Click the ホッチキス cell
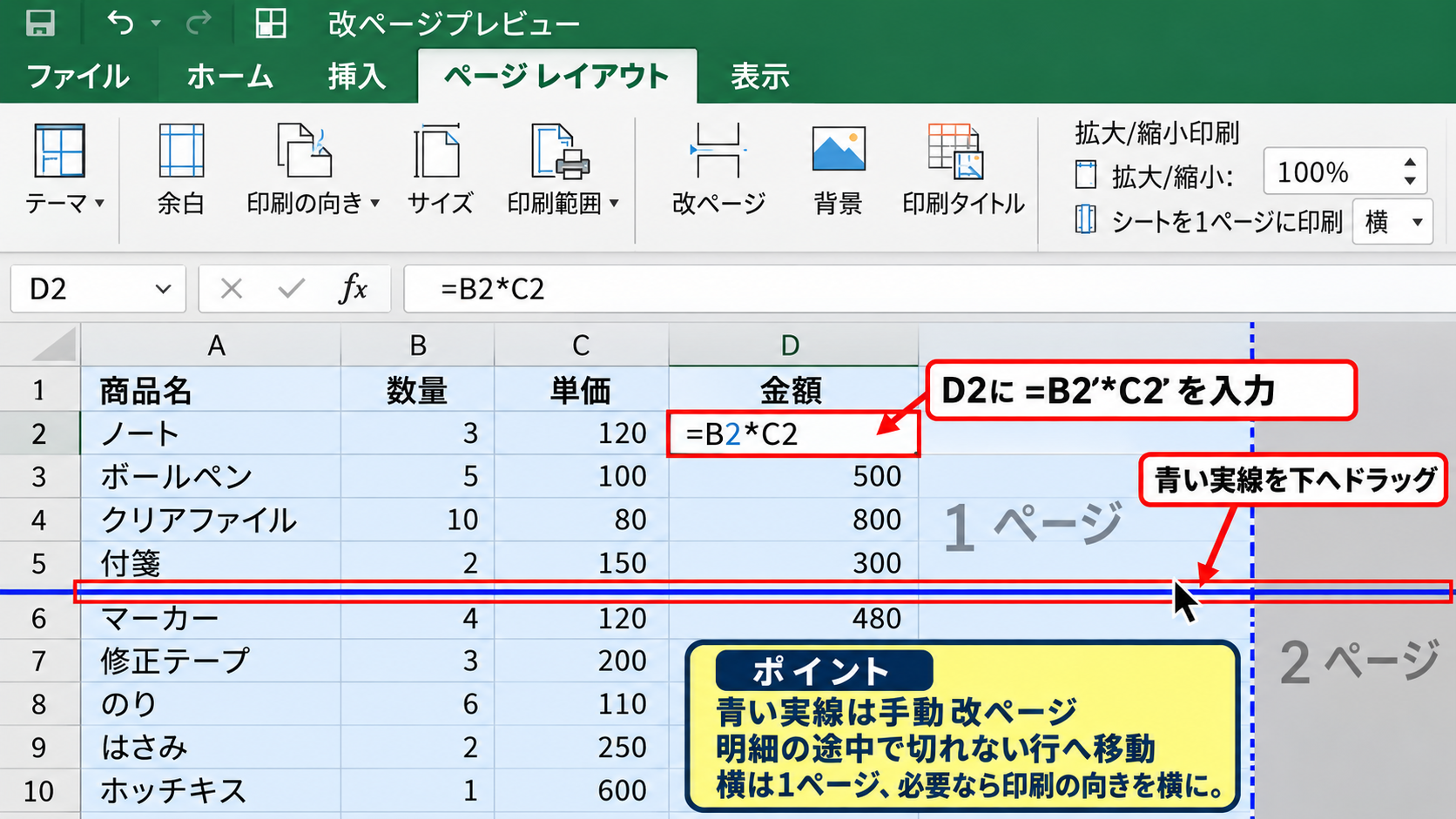This screenshot has width=1456, height=819. tap(211, 790)
